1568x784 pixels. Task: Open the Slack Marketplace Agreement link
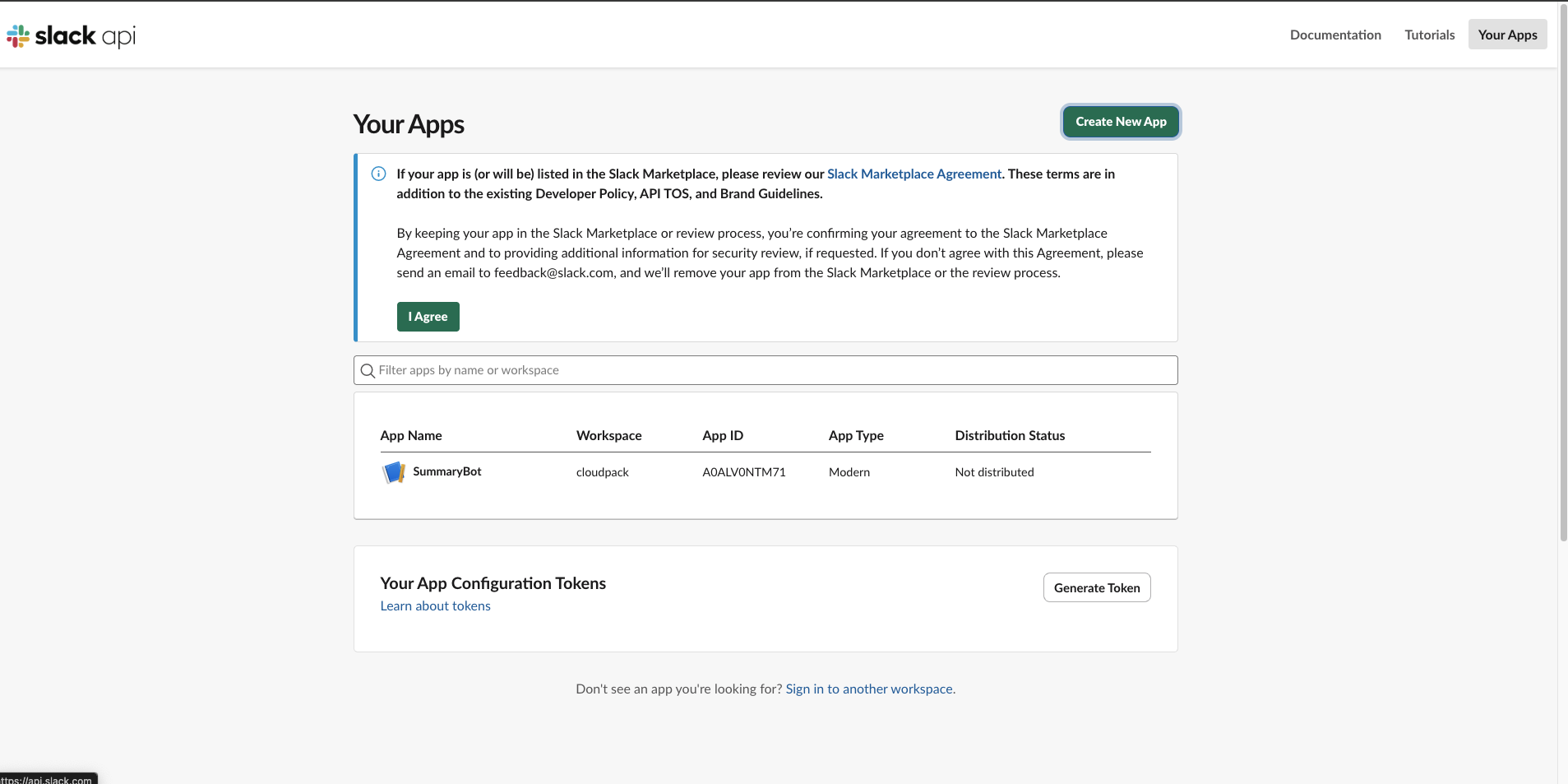(x=914, y=174)
